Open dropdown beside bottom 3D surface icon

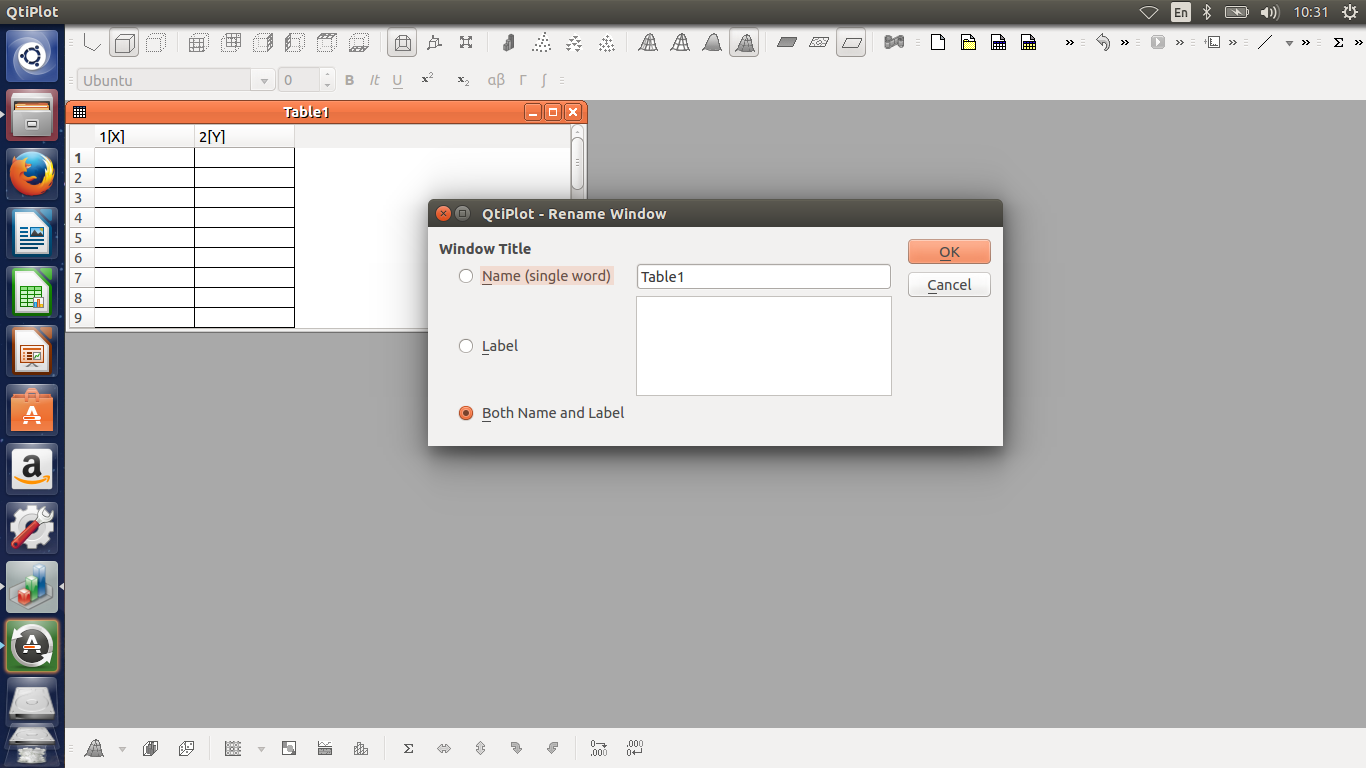[122, 748]
